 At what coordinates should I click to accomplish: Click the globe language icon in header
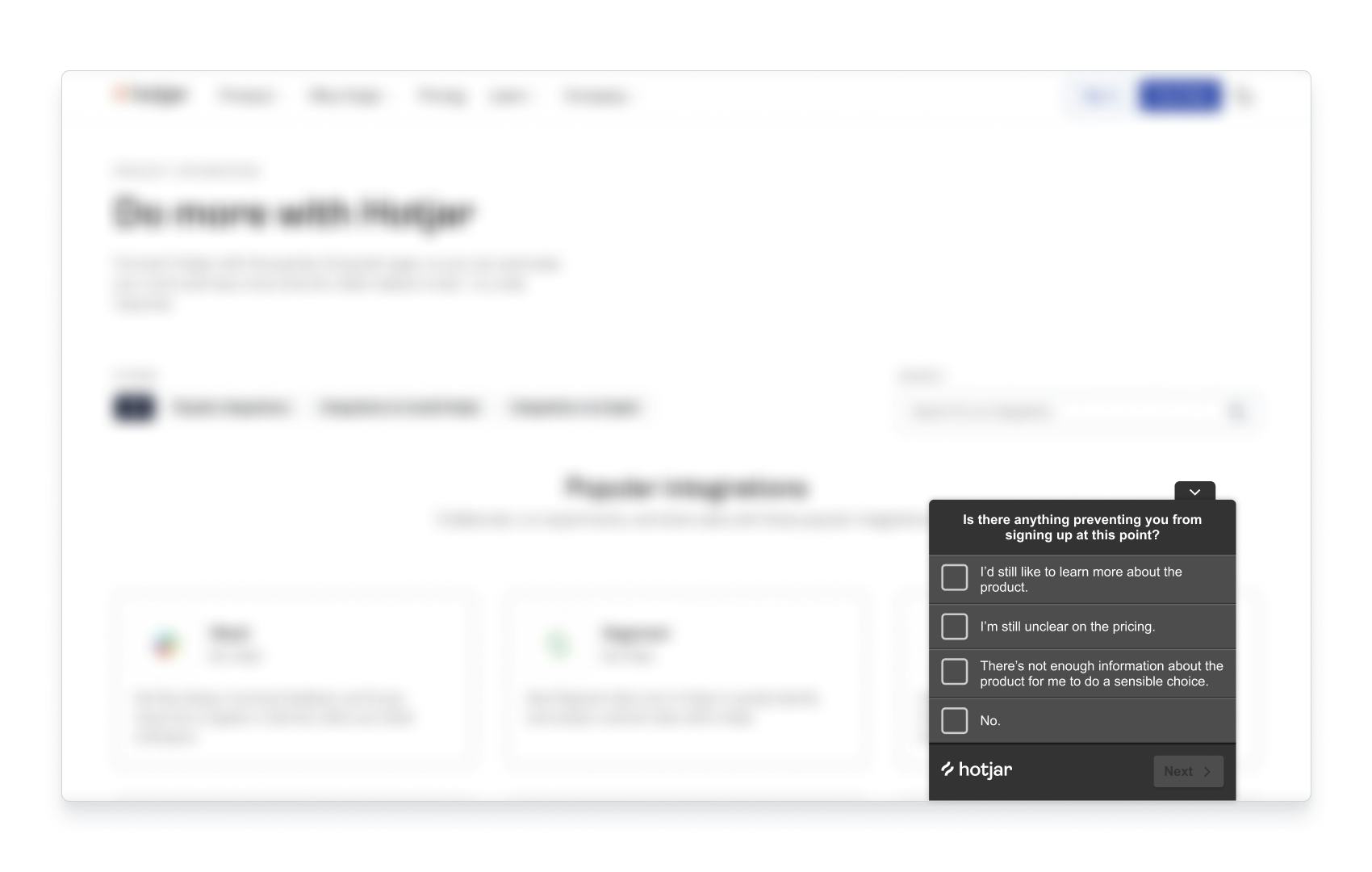1245,96
